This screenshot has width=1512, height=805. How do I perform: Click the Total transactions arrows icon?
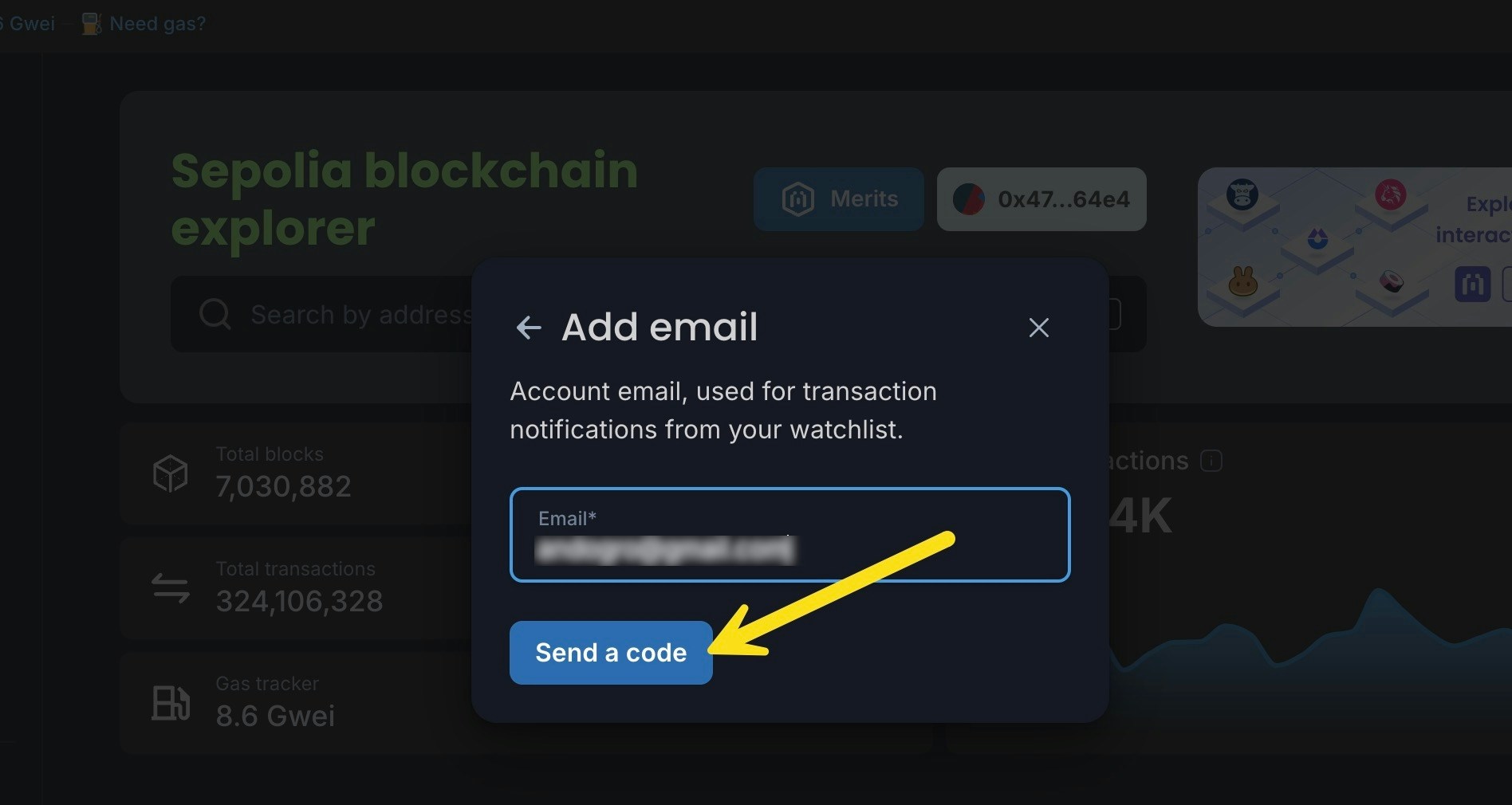coord(170,588)
